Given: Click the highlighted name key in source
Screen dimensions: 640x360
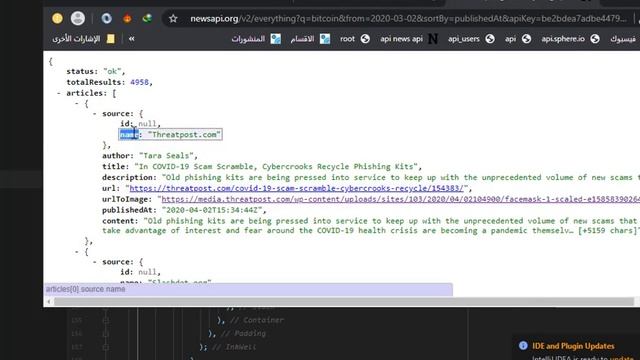Looking at the screenshot, I should pyautogui.click(x=129, y=134).
